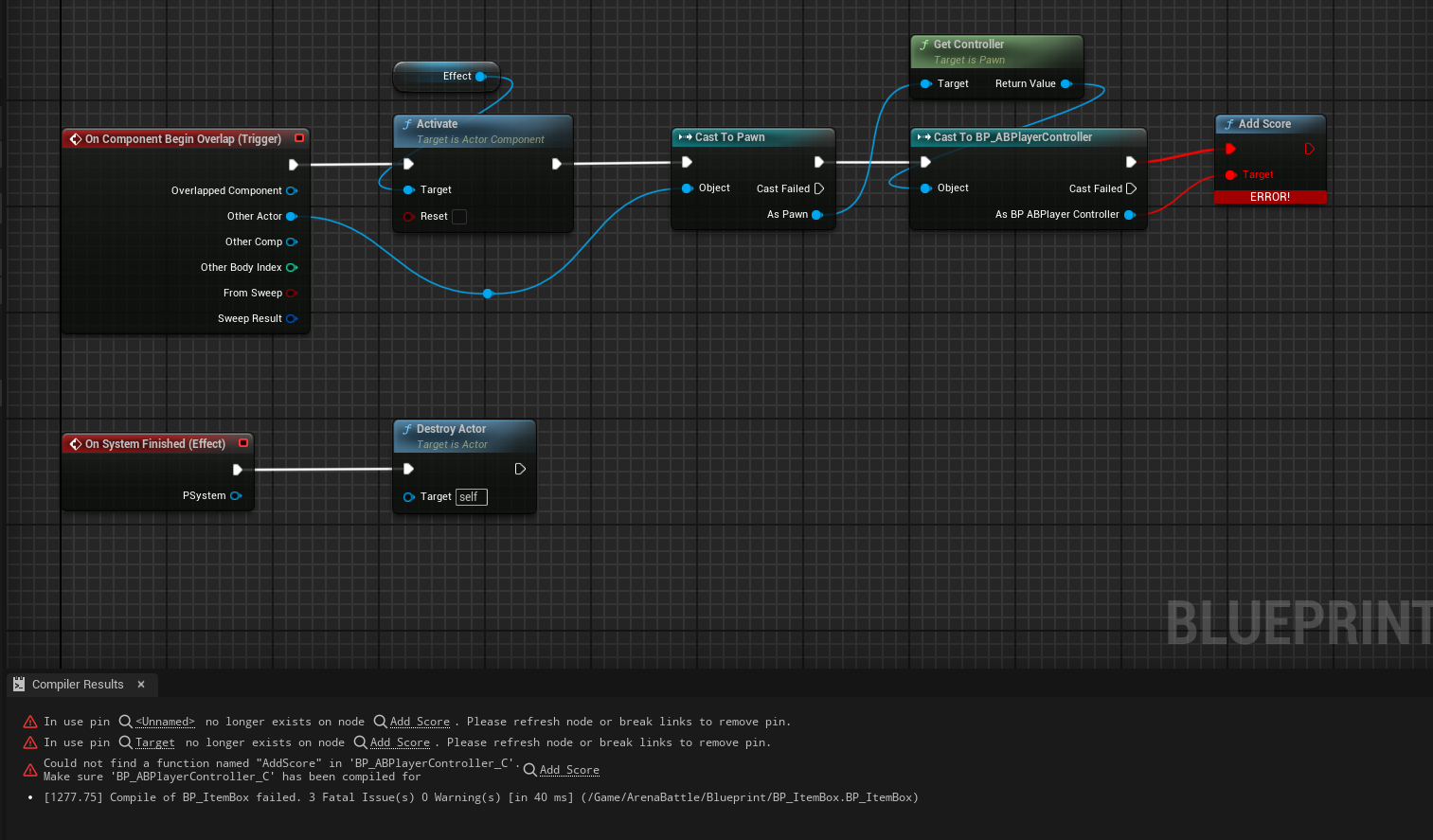Select the Destroy Actor node header
The image size is (1433, 840).
(x=464, y=436)
